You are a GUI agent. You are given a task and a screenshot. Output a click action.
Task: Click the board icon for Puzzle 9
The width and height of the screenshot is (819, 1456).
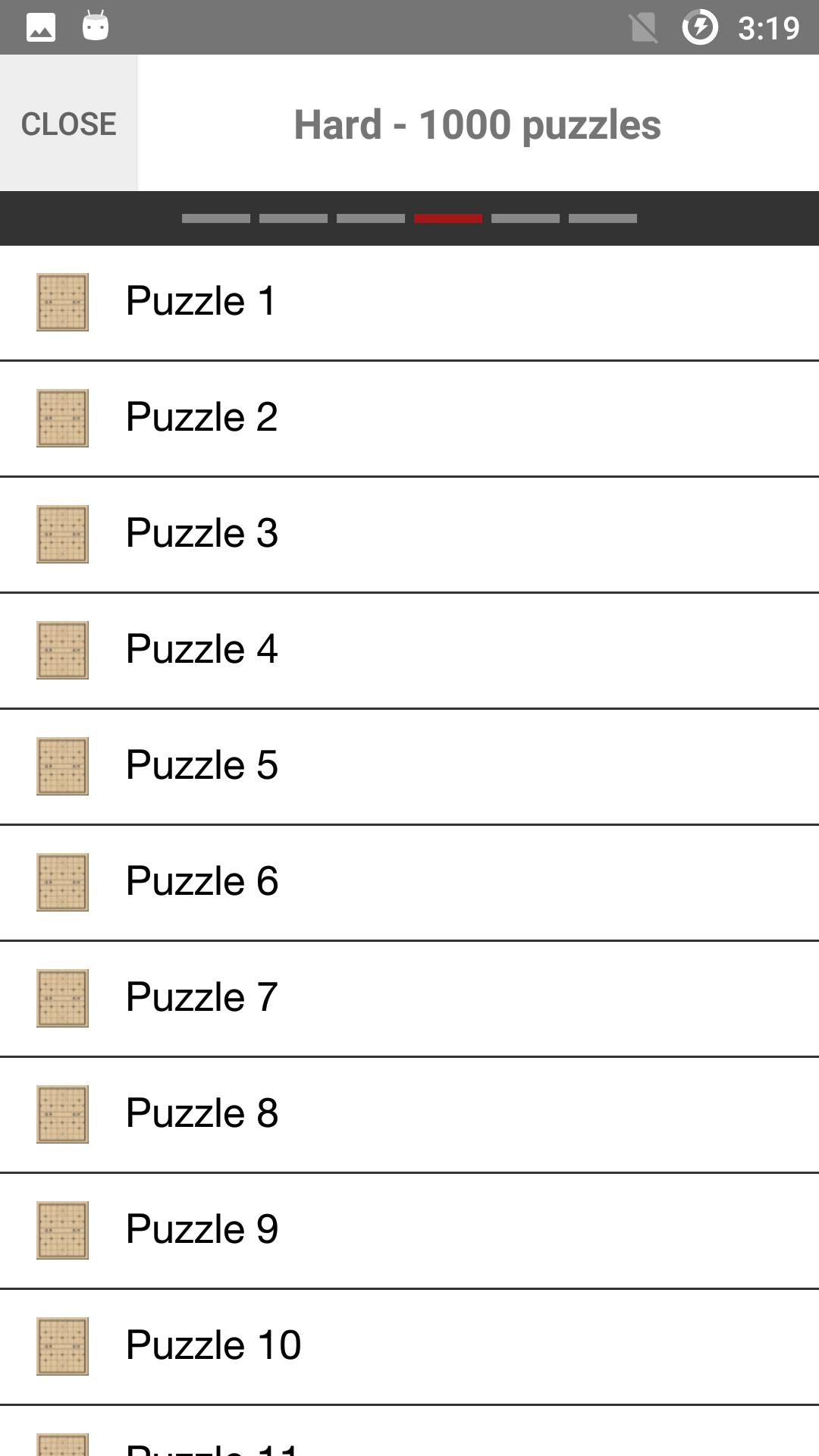tap(62, 1230)
